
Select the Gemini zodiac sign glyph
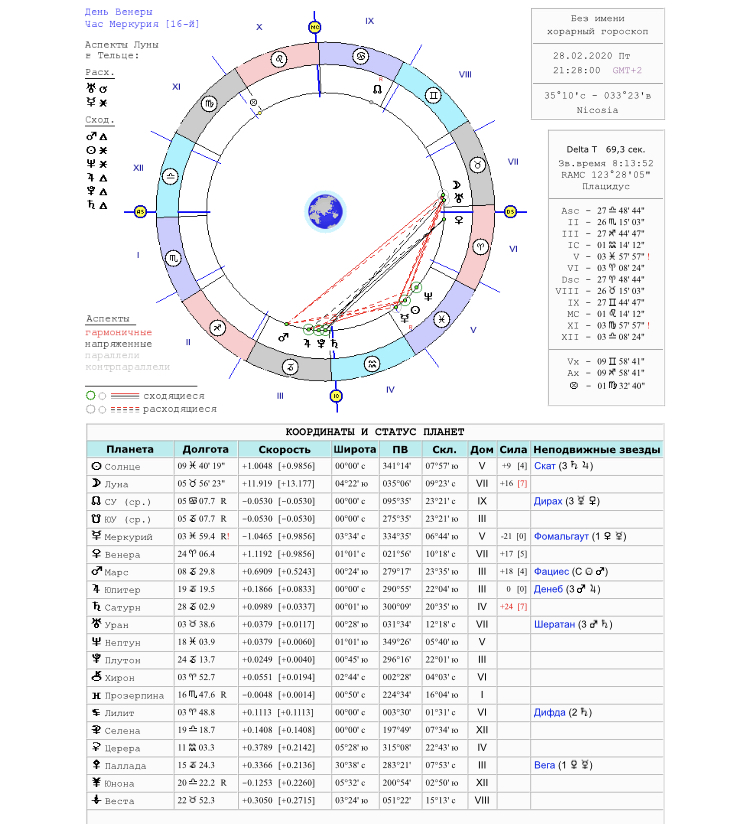(433, 95)
